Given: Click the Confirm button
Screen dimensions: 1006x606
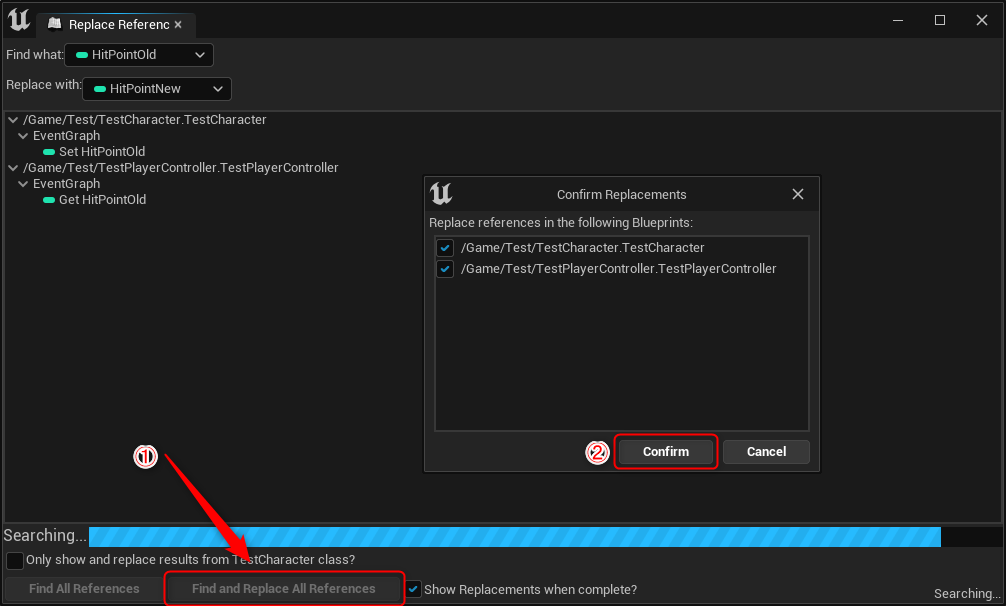Looking at the screenshot, I should tap(666, 451).
